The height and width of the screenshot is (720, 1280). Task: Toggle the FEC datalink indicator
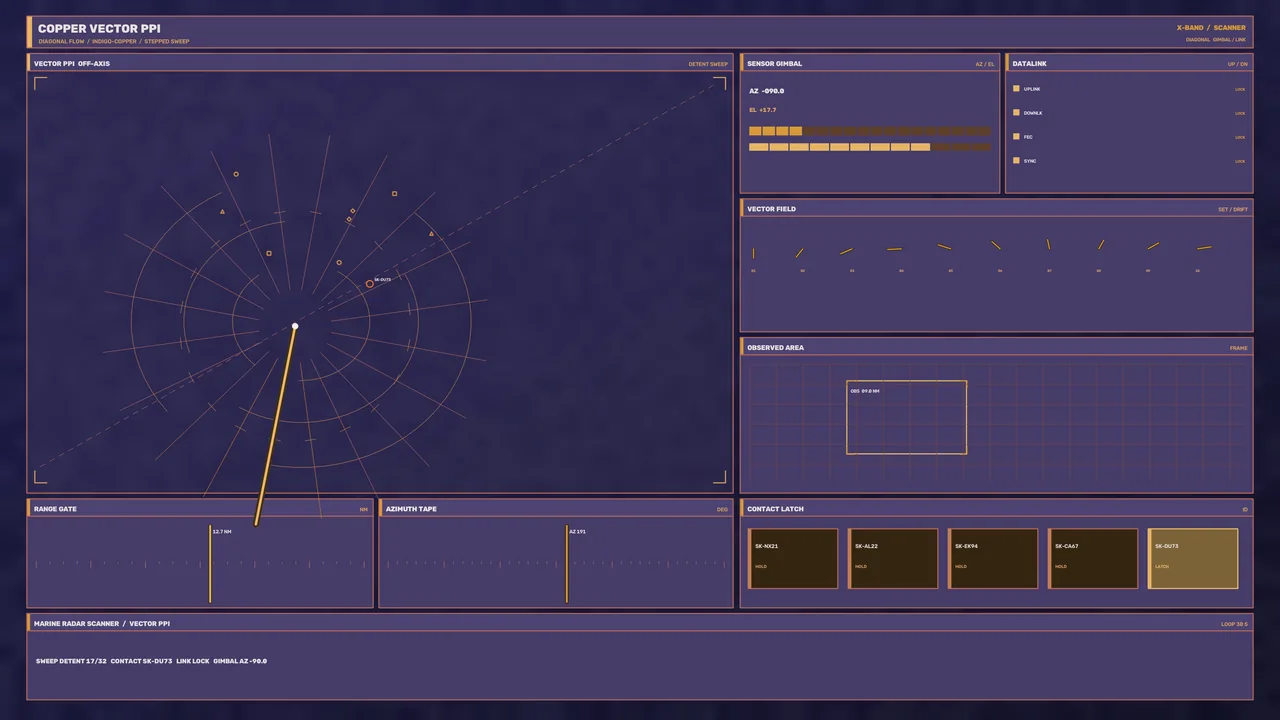1017,136
